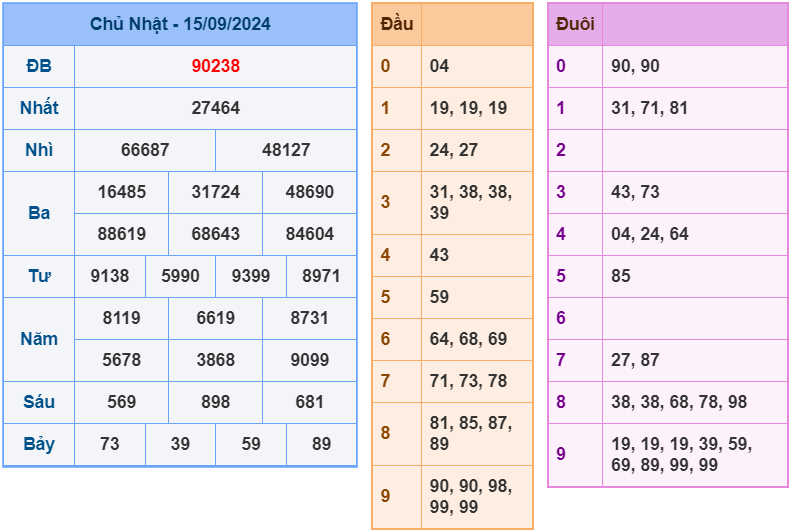Select values 27, 87 in Đuôi table

point(635,360)
